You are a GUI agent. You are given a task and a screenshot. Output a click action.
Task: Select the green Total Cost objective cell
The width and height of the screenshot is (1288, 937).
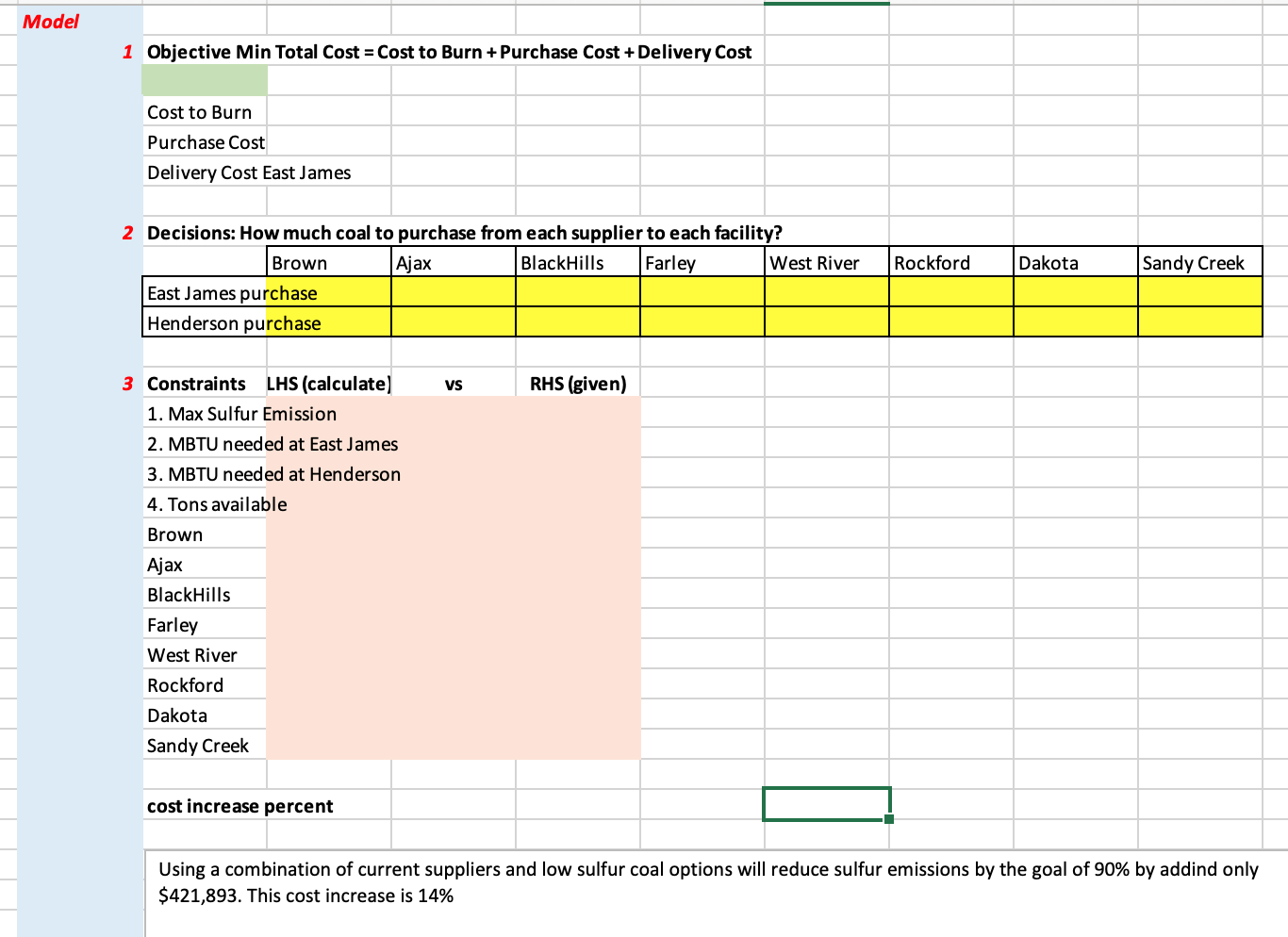tap(205, 81)
